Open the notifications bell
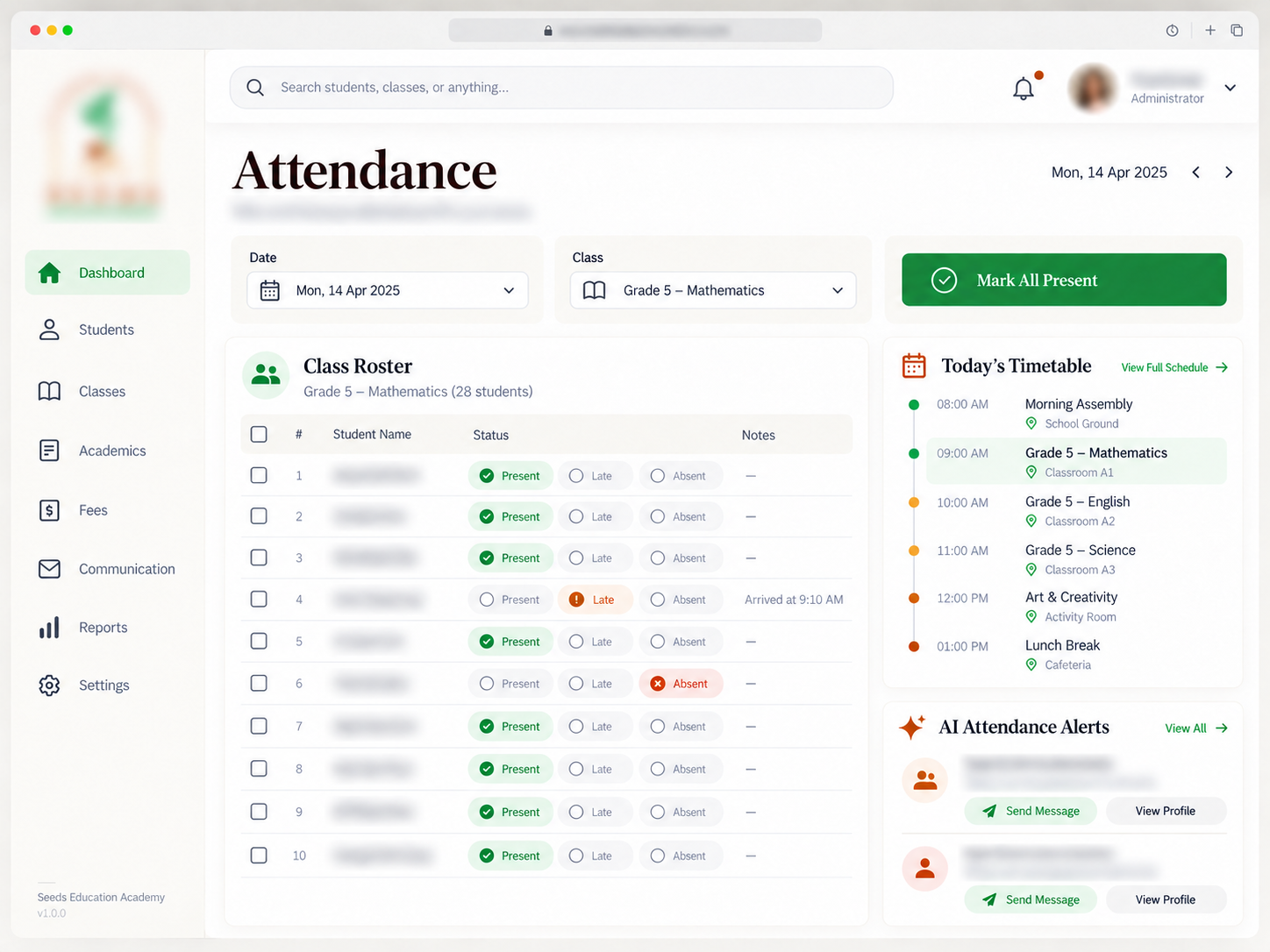Screen dimensions: 1270x952 coord(1024,89)
